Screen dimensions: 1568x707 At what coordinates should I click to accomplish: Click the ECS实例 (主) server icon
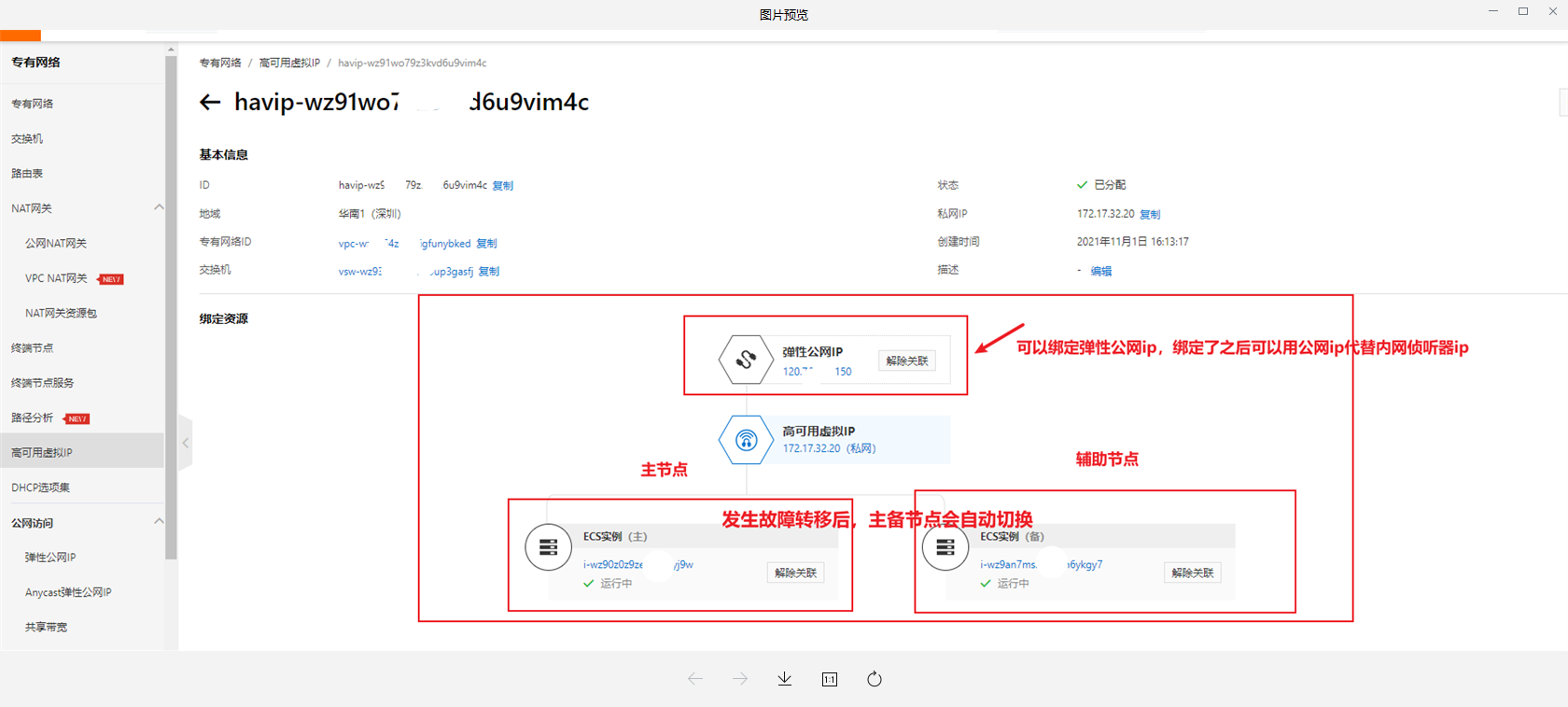[x=549, y=547]
